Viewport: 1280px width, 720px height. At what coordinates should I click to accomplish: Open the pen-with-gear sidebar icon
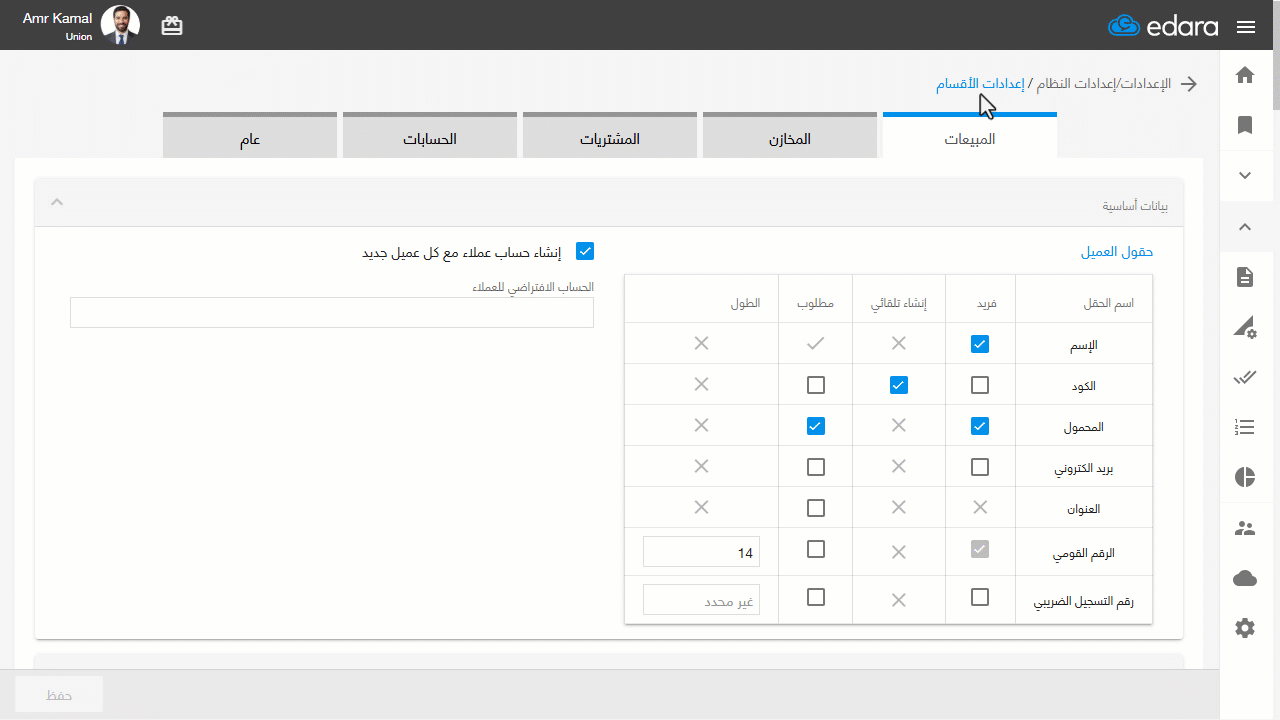(1245, 327)
